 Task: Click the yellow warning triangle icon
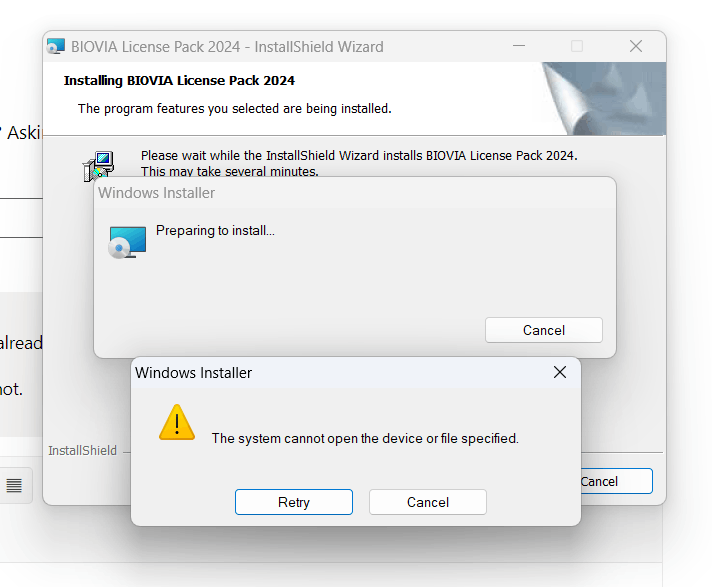point(177,423)
